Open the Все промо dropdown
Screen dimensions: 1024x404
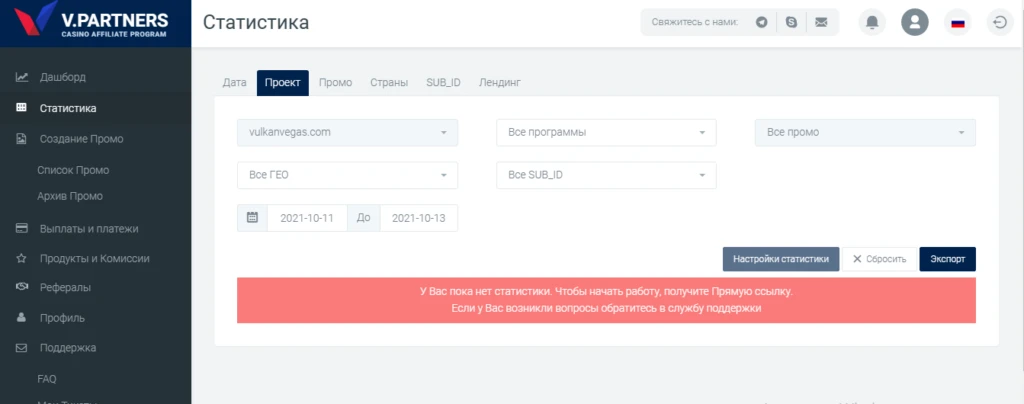865,132
